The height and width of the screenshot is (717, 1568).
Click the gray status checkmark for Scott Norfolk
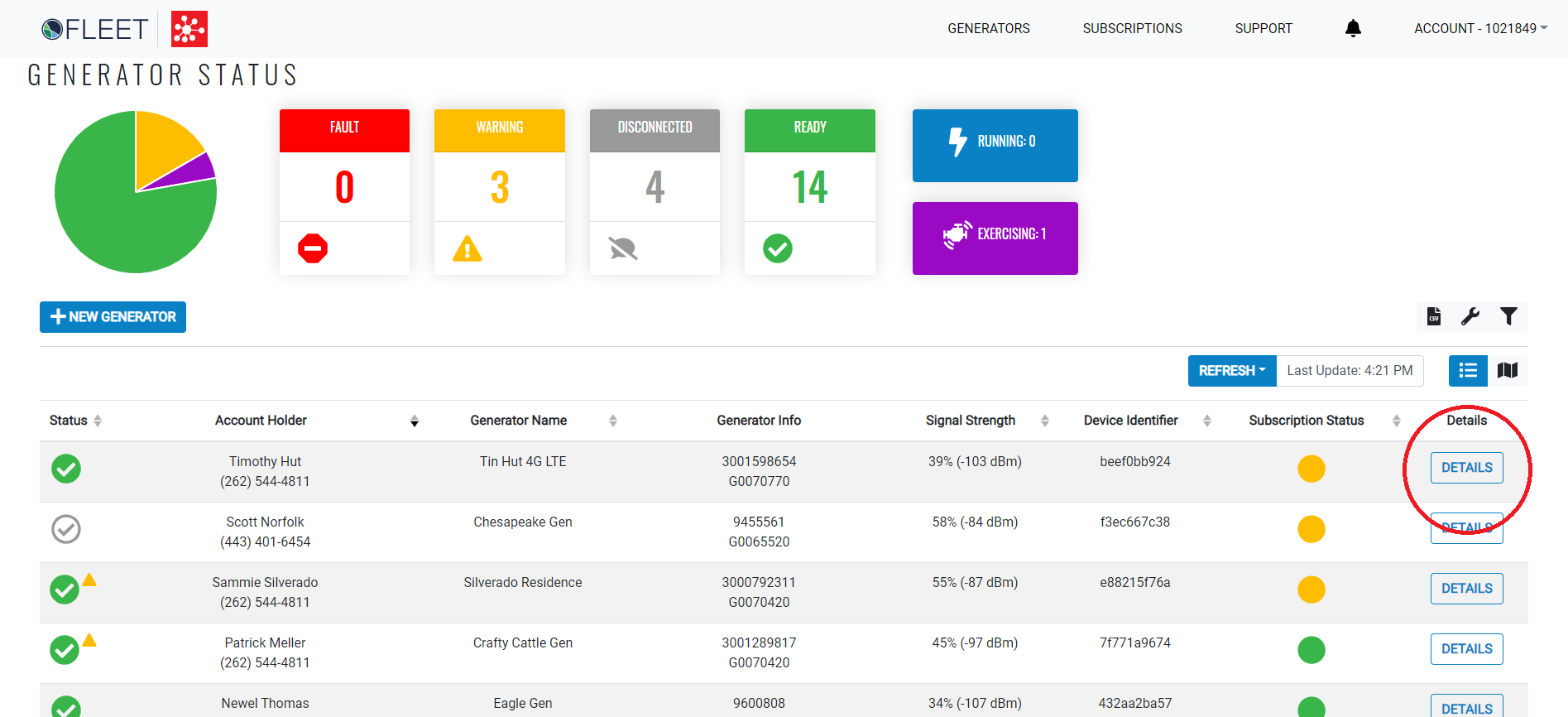coord(66,529)
